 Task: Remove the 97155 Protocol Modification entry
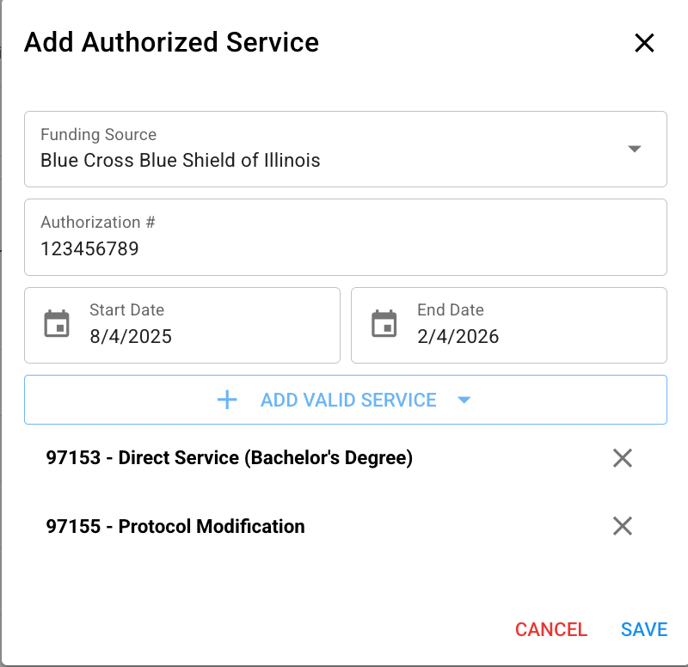tap(622, 526)
